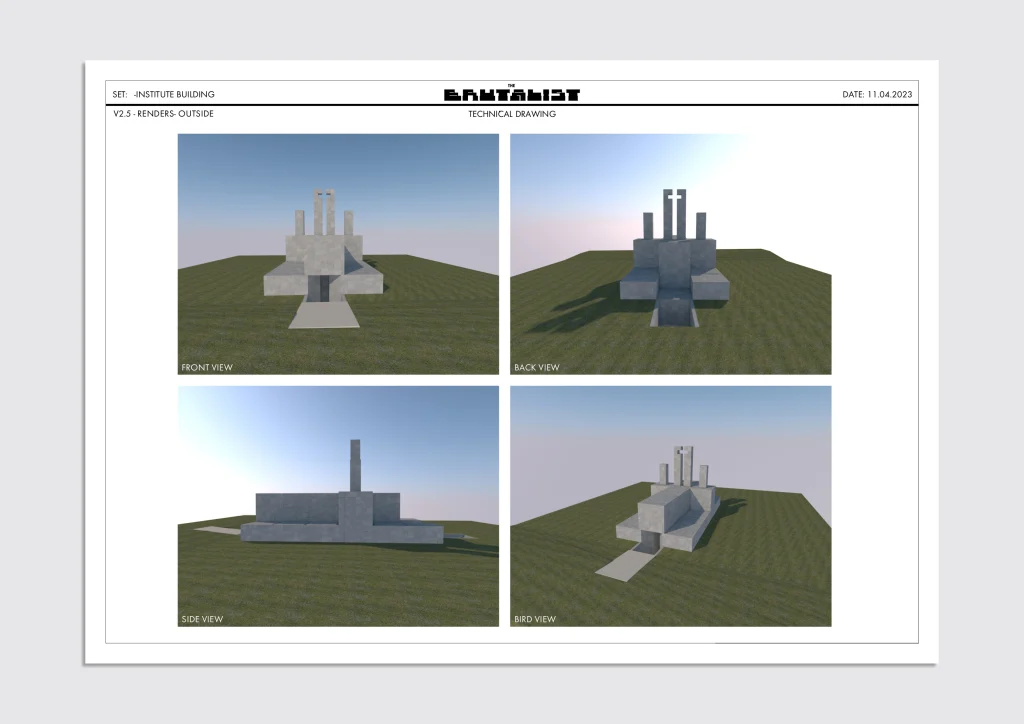1024x724 pixels.
Task: Click the FRONT VIEW label
Action: coord(206,367)
